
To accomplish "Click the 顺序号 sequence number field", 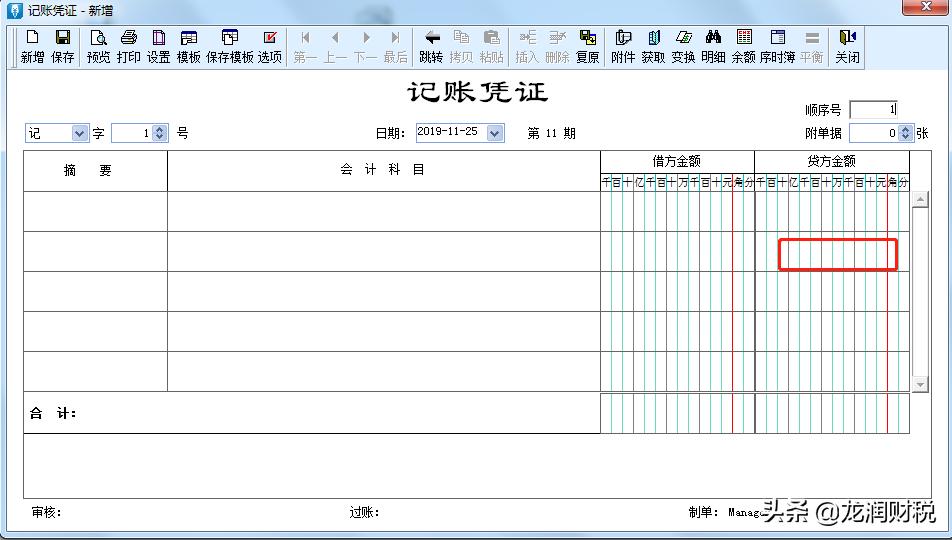I will (873, 110).
